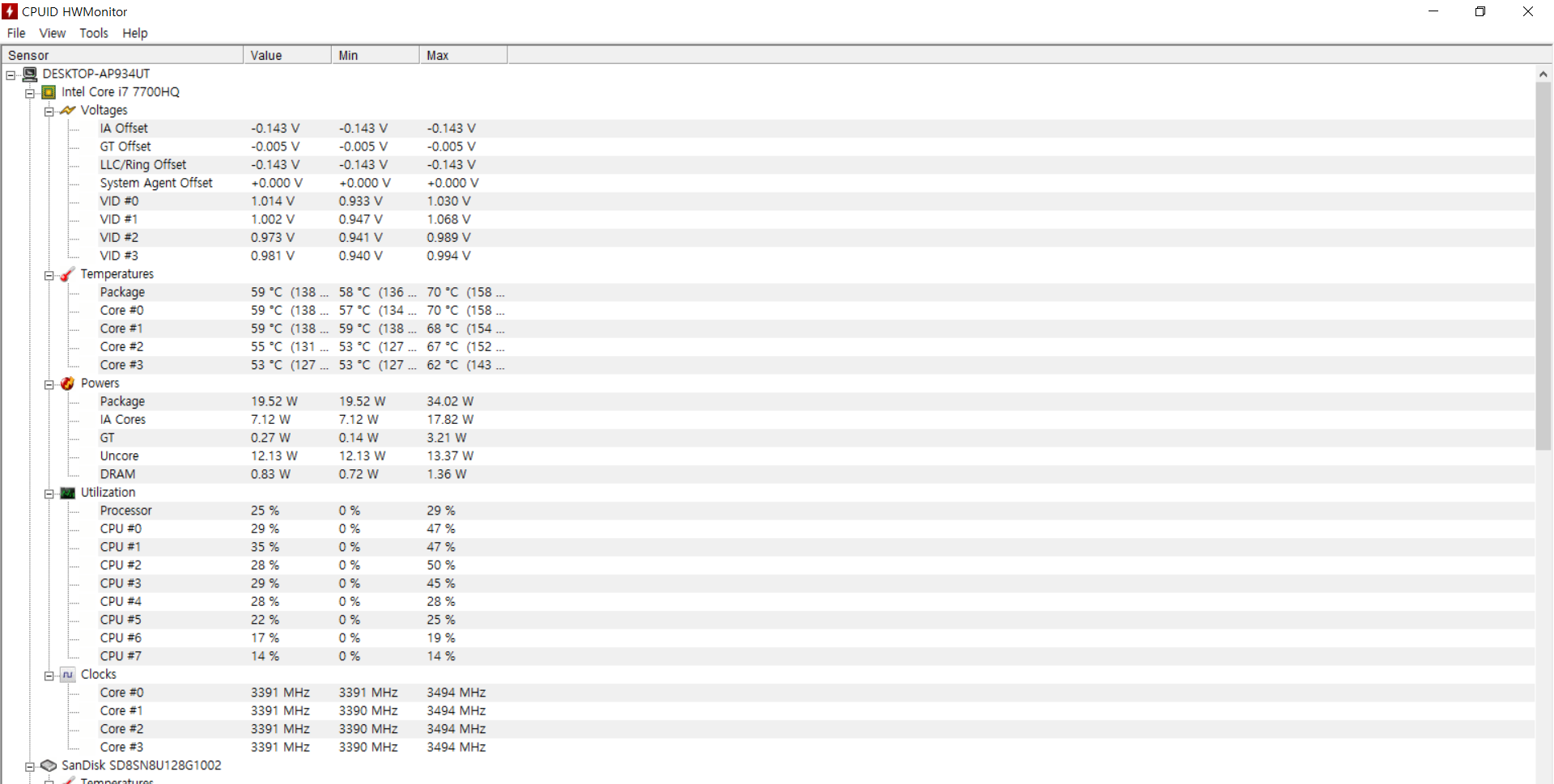Click the CPU #5 value 22 %
This screenshot has width=1554, height=784.
265,620
